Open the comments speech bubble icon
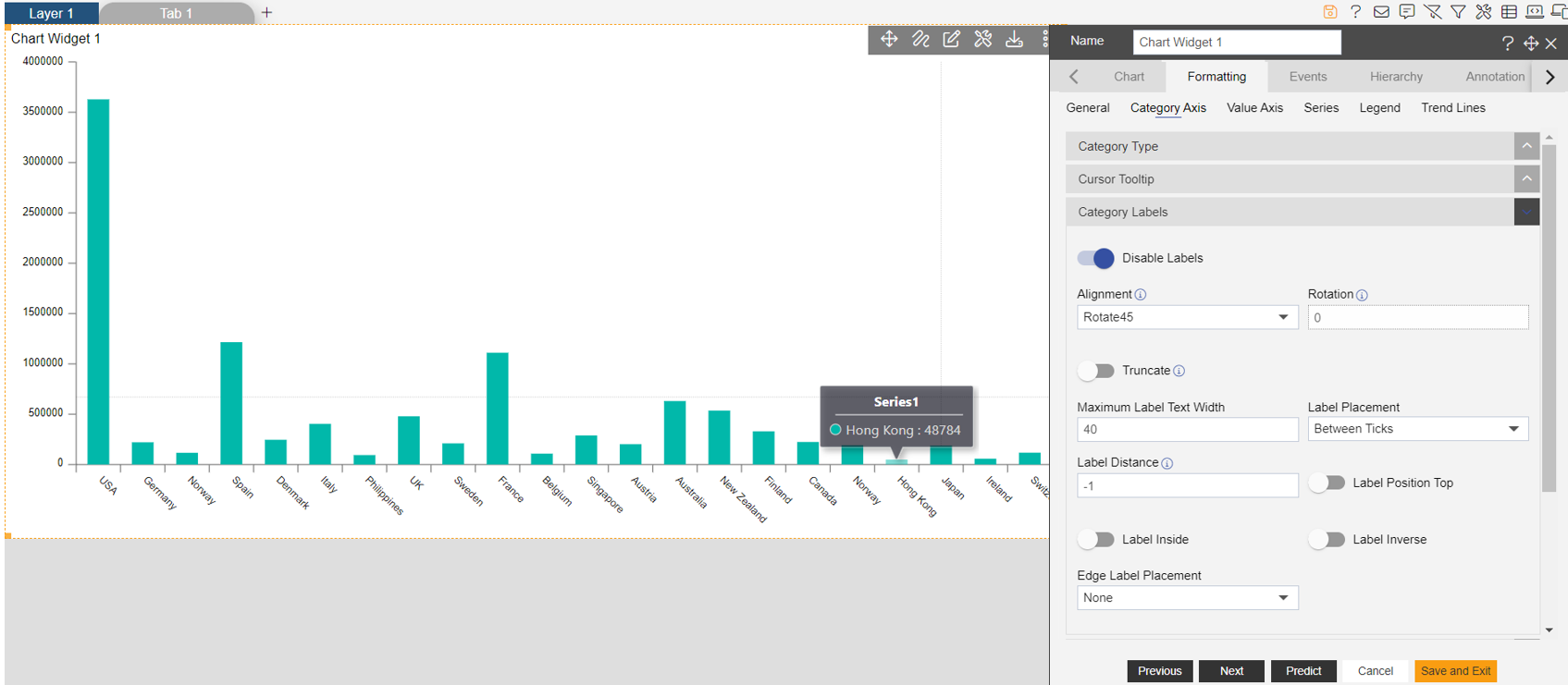 click(x=1407, y=12)
